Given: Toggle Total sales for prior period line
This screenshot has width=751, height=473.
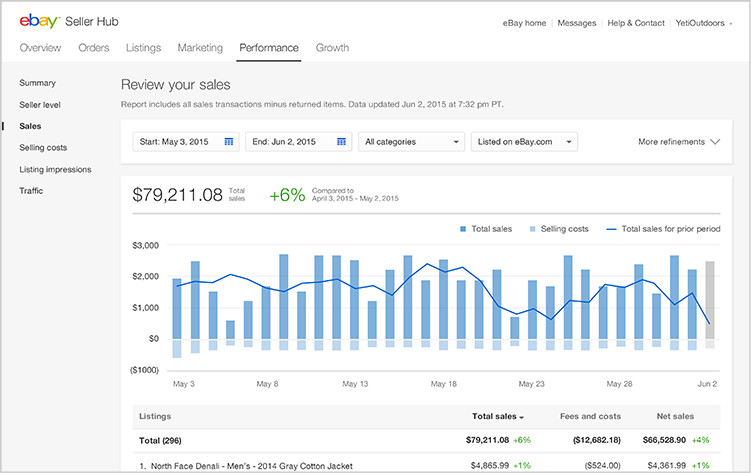Looking at the screenshot, I should 663,229.
